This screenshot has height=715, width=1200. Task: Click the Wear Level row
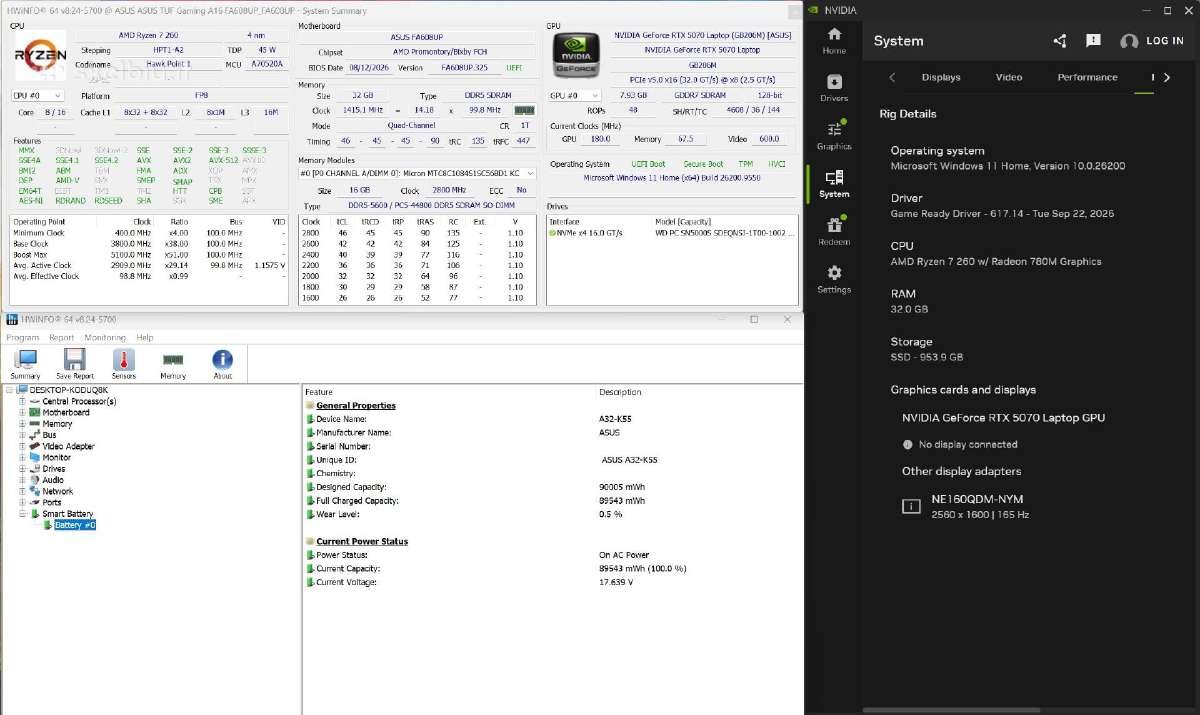pos(553,514)
